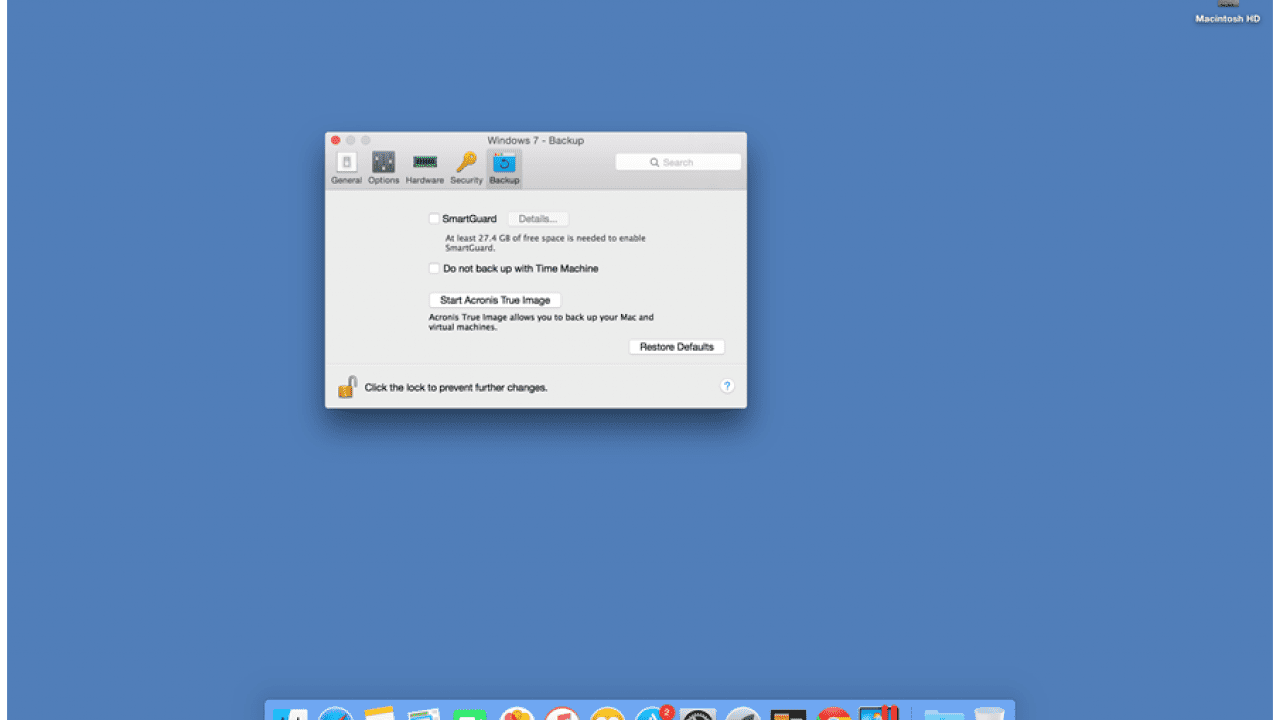The height and width of the screenshot is (720, 1280).
Task: Select the Security key icon
Action: pyautogui.click(x=466, y=168)
